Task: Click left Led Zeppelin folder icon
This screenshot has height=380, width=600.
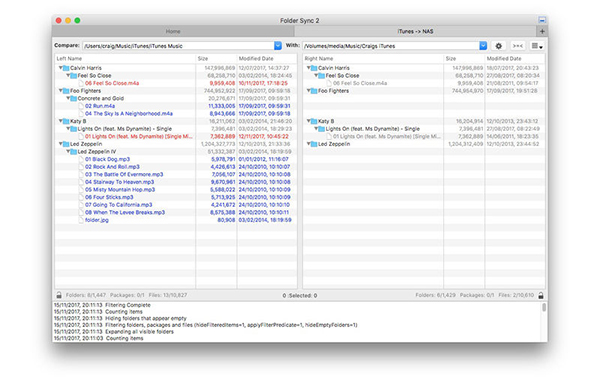Action: pos(66,144)
